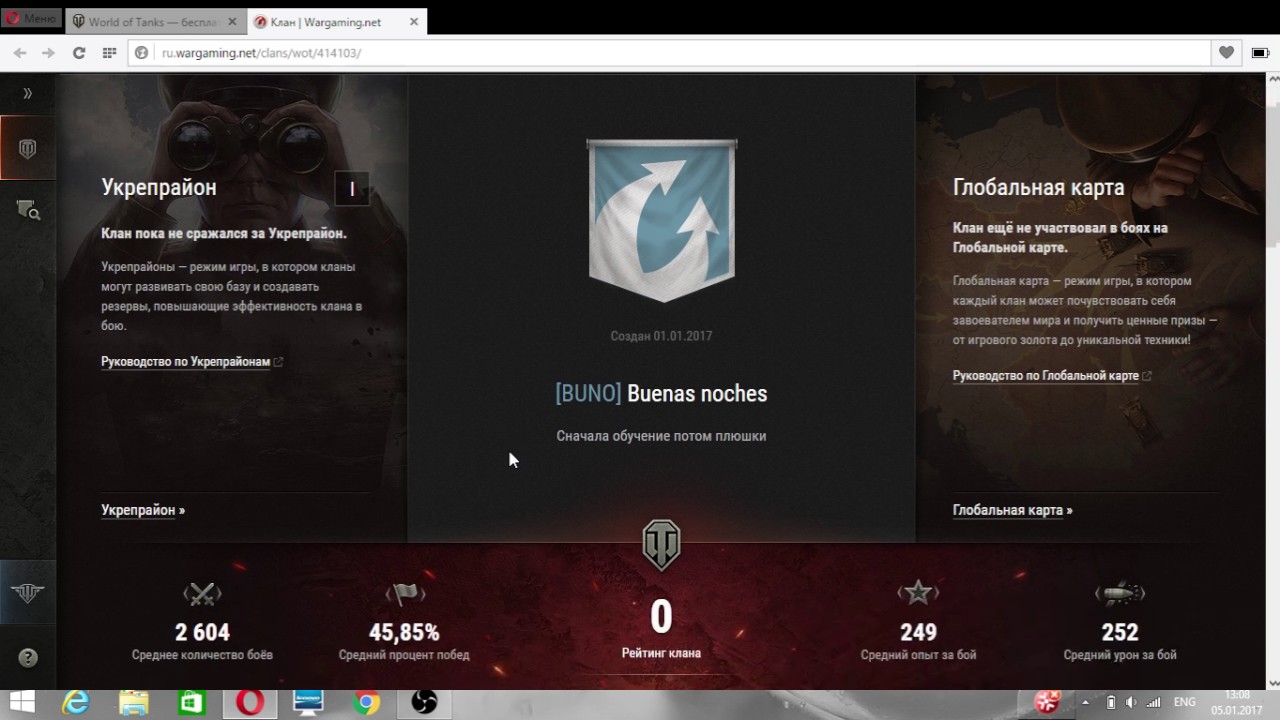
Task: Click the clan motto Сначала обучение потом плюшки
Action: (661, 436)
